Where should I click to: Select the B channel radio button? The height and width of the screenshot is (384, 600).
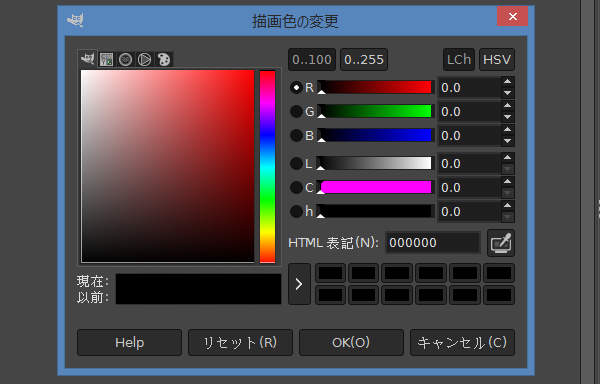[x=296, y=135]
